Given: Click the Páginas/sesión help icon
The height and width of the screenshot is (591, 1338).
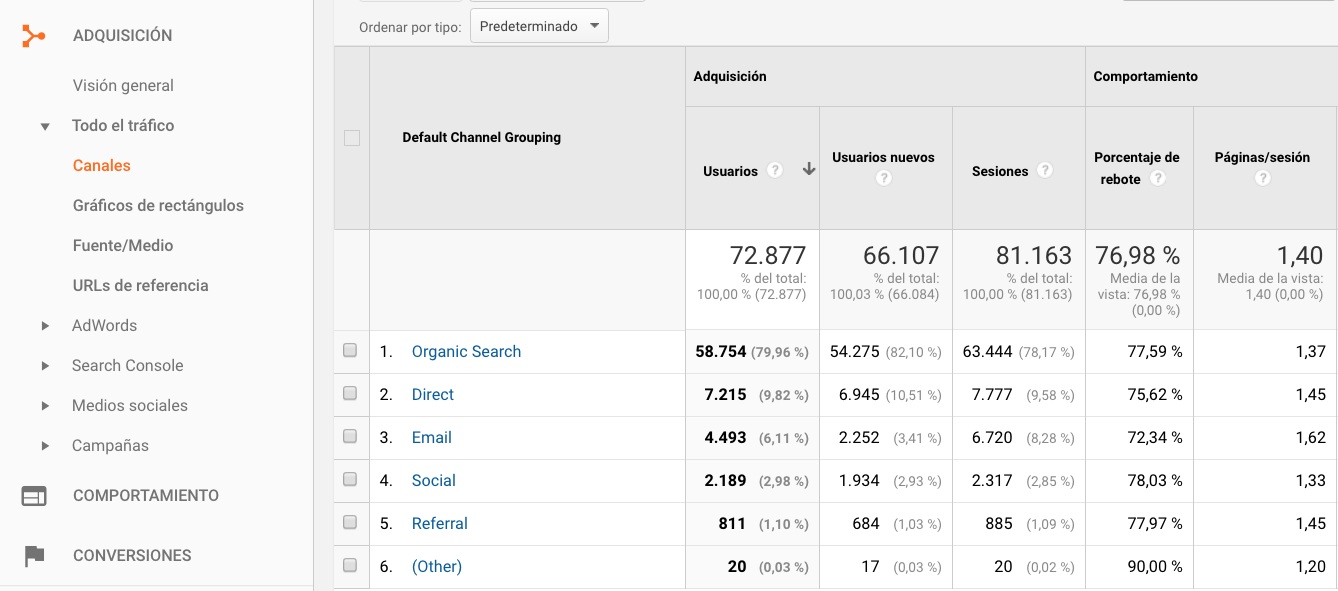Looking at the screenshot, I should tap(1262, 177).
